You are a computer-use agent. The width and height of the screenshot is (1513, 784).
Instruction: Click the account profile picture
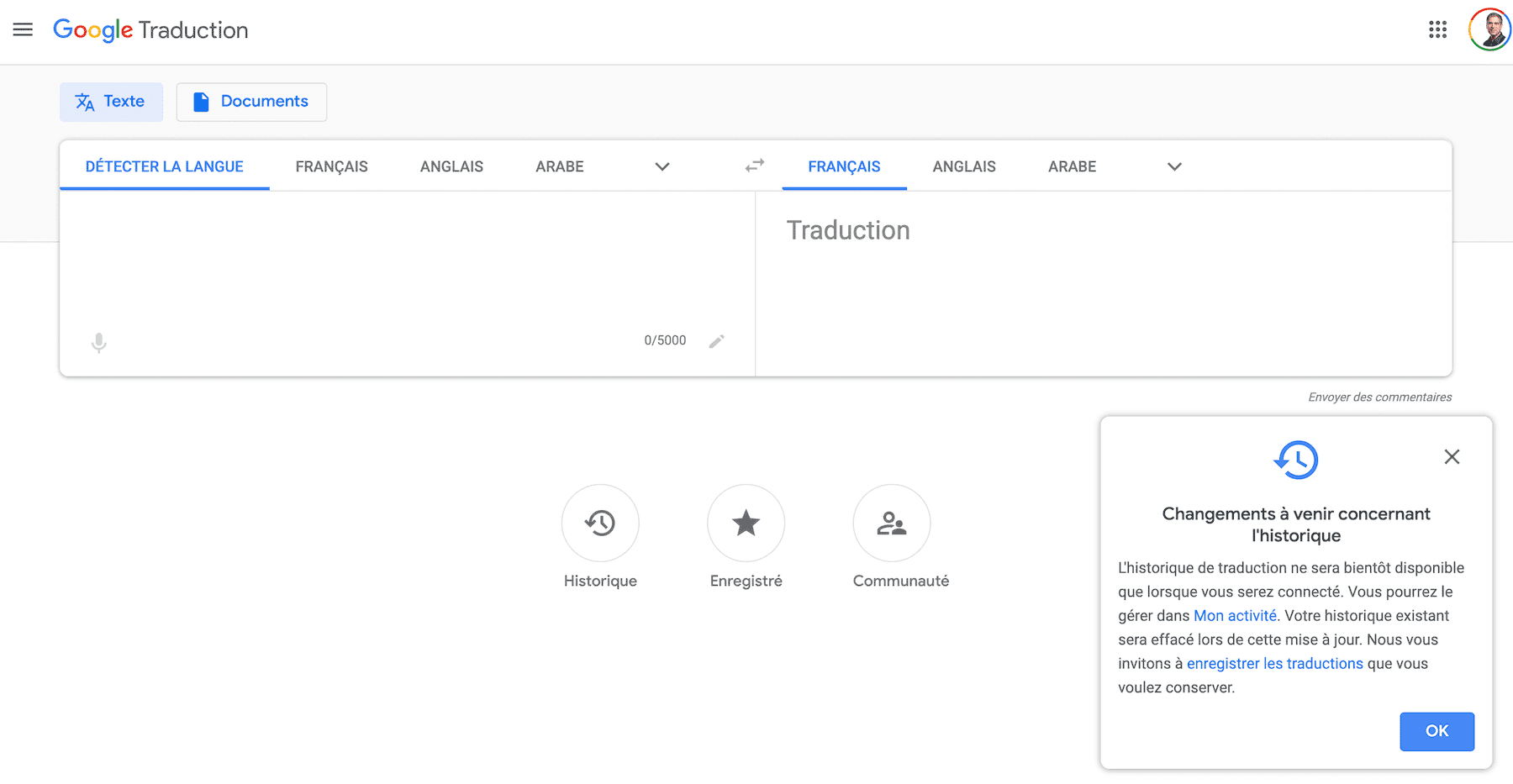tap(1489, 30)
